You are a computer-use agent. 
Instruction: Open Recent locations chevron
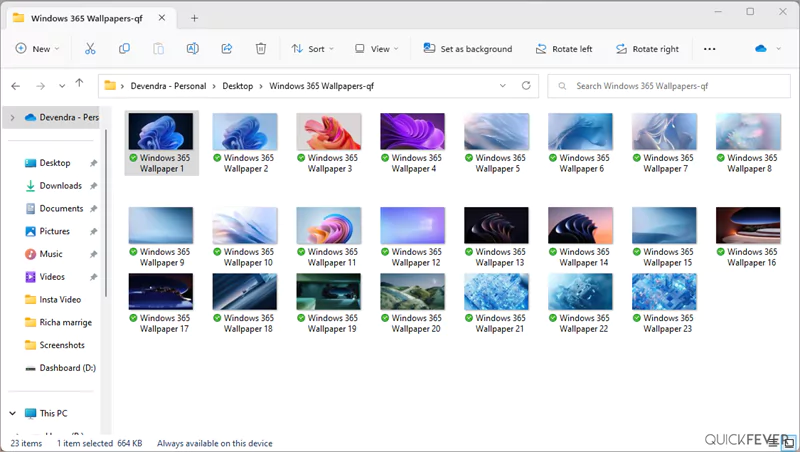click(x=62, y=86)
